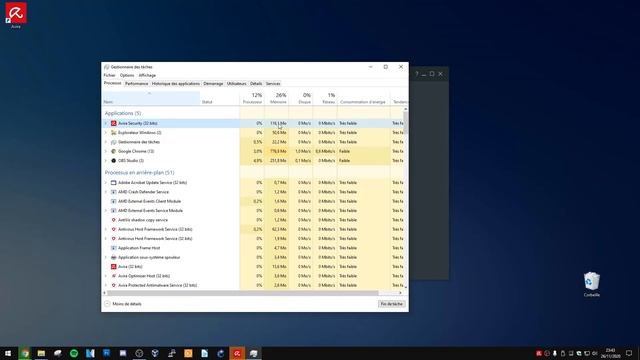
Task: Expand the Avira Protected Antimalware Service row
Action: coord(106,285)
